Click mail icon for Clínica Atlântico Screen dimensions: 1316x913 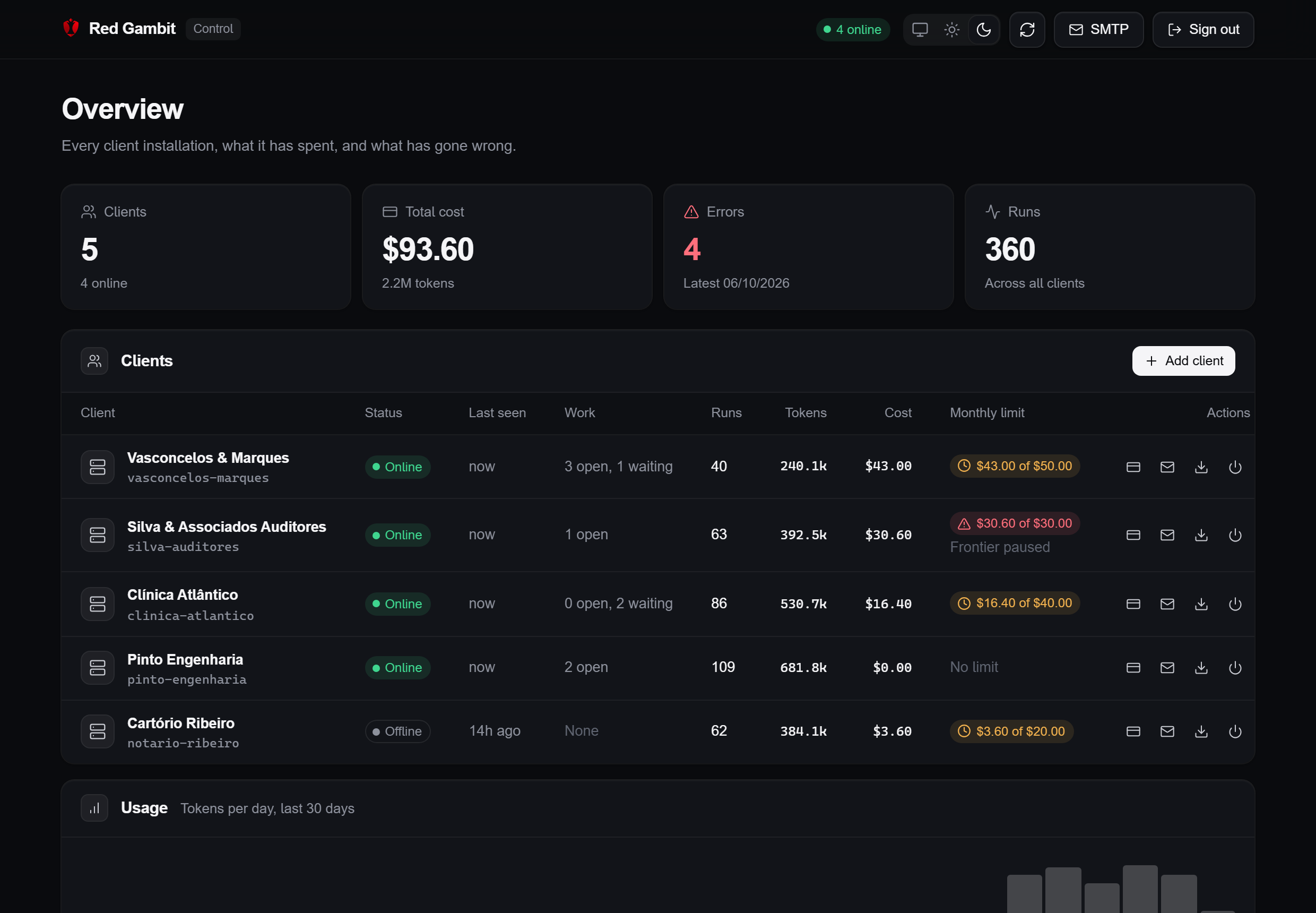(x=1167, y=604)
